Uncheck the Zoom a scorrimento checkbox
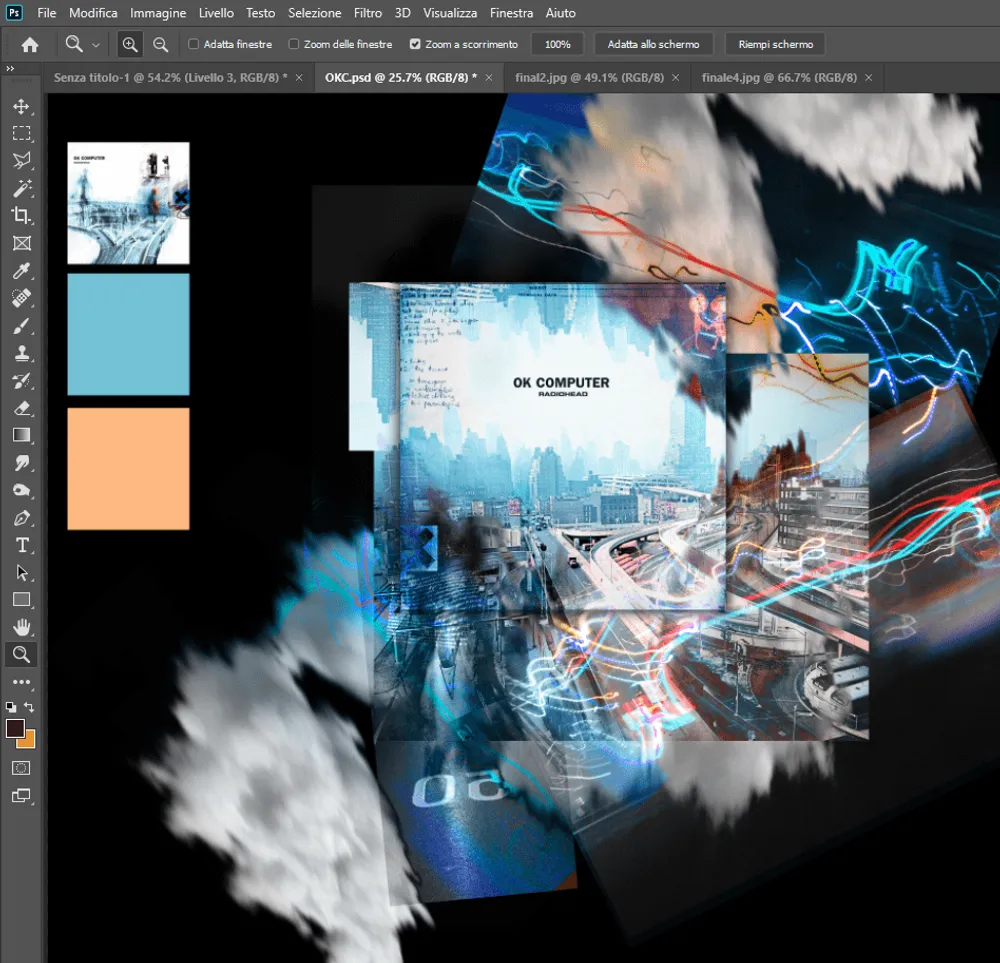Screen dimensions: 1000x963 point(415,45)
